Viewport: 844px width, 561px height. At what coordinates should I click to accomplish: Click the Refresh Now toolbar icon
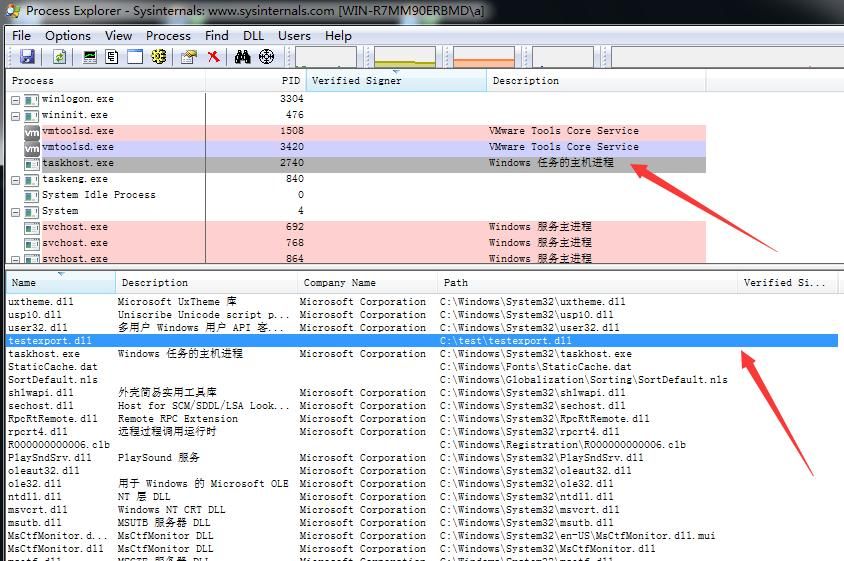[59, 57]
